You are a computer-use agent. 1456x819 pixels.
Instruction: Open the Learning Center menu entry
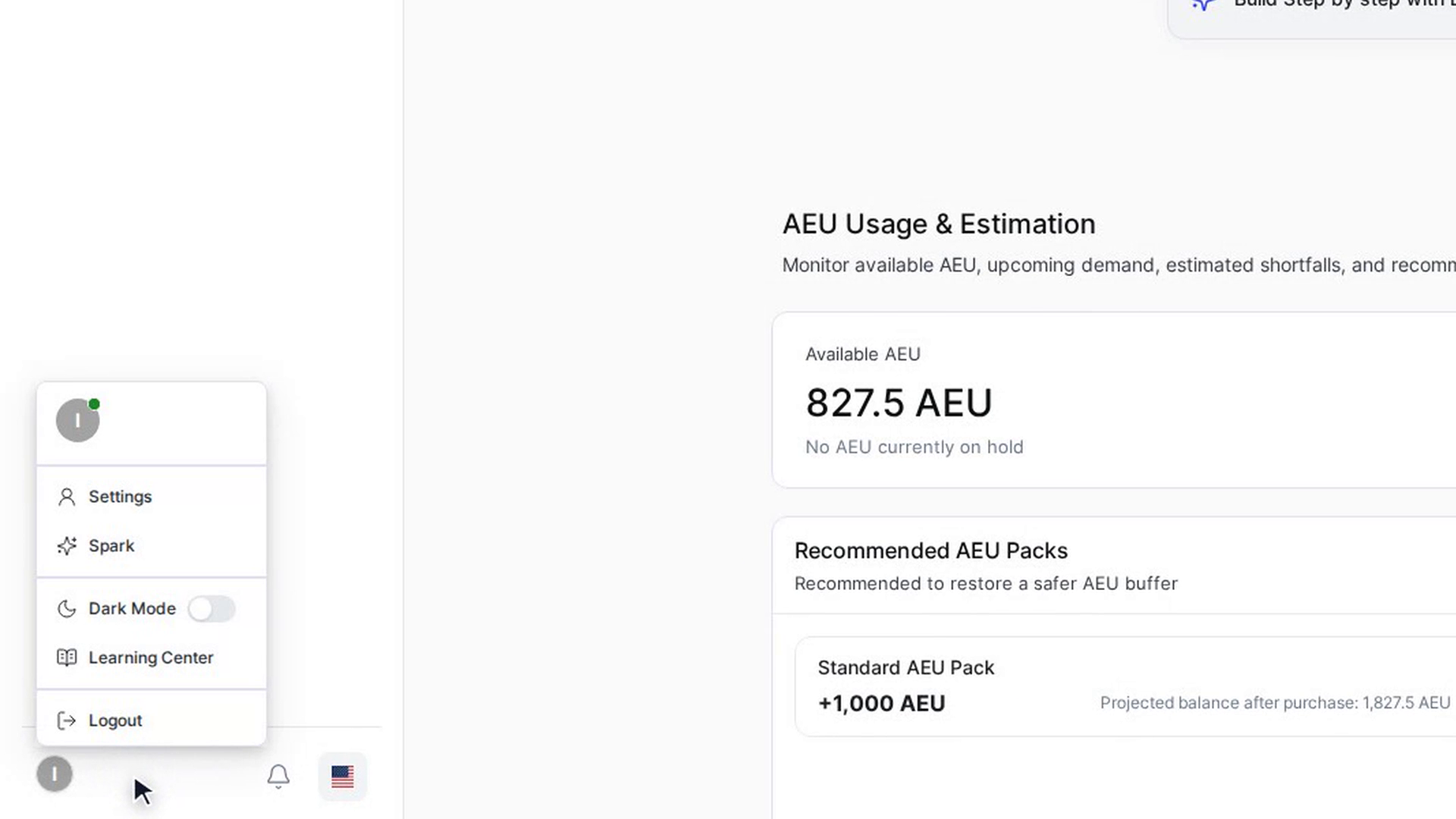point(152,657)
